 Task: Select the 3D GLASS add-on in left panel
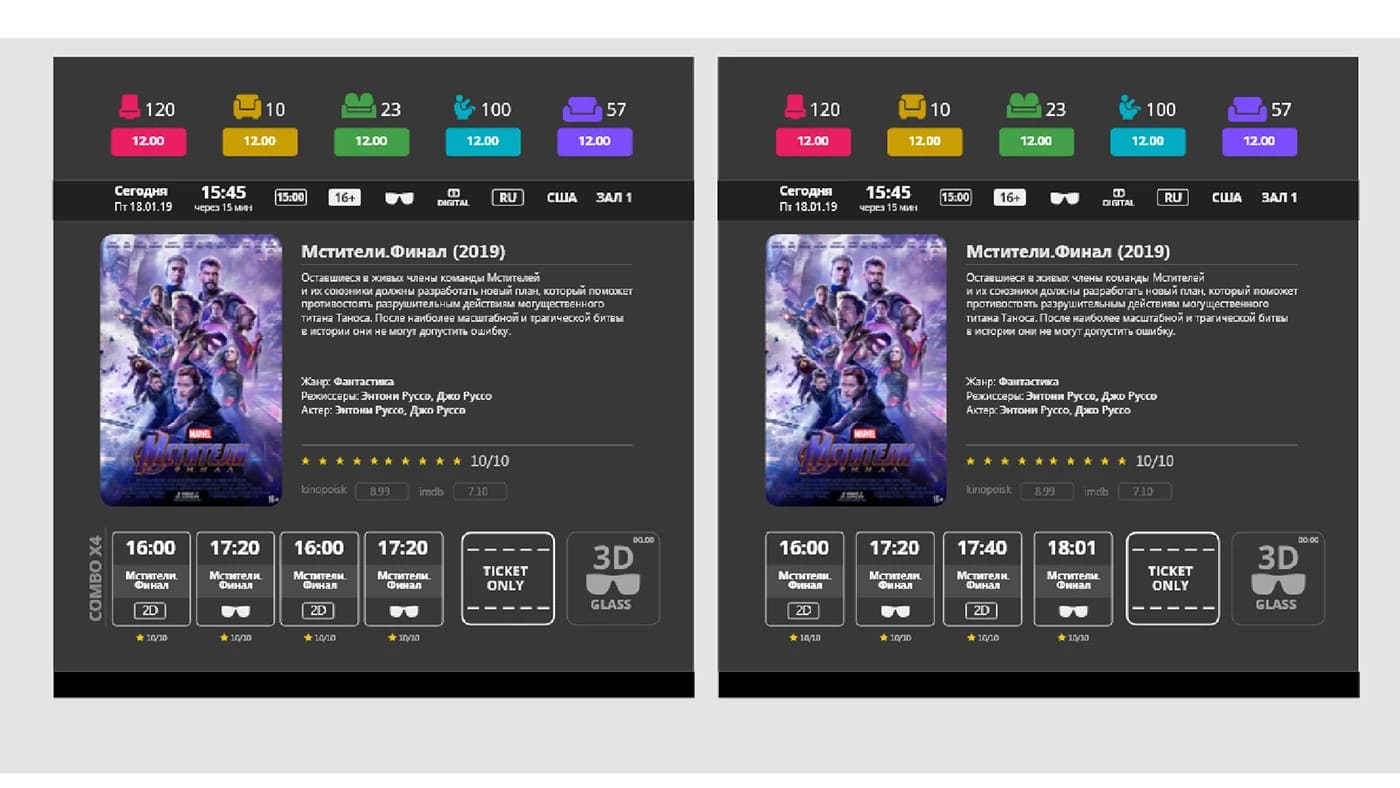(613, 579)
